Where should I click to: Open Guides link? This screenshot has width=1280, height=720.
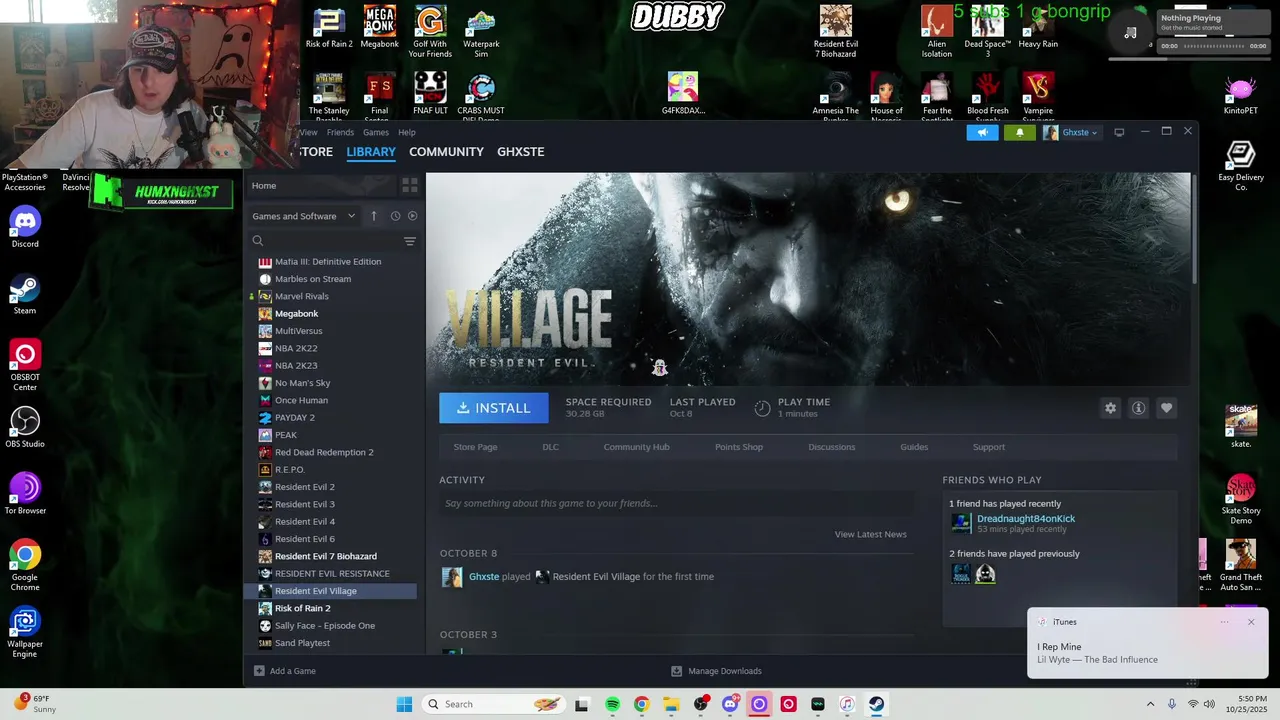pos(914,447)
